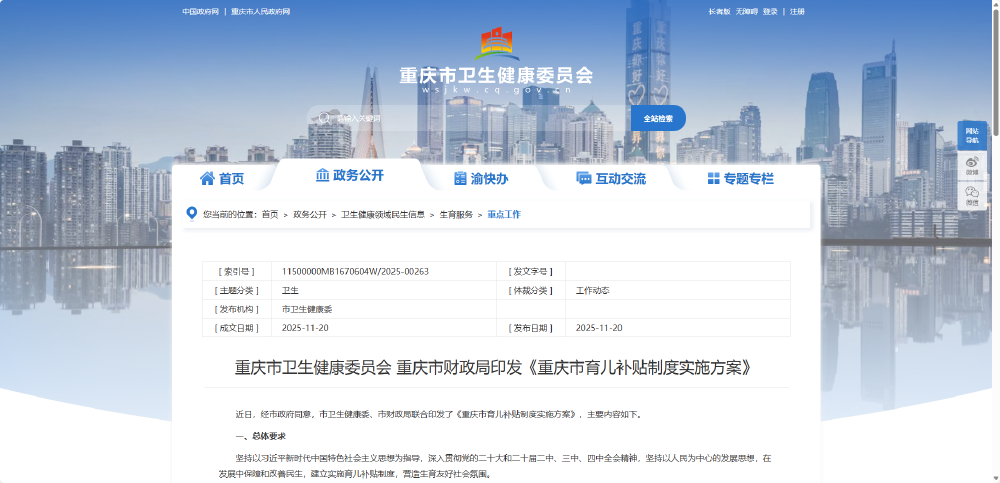Click the commission logo emblem

click(x=496, y=43)
